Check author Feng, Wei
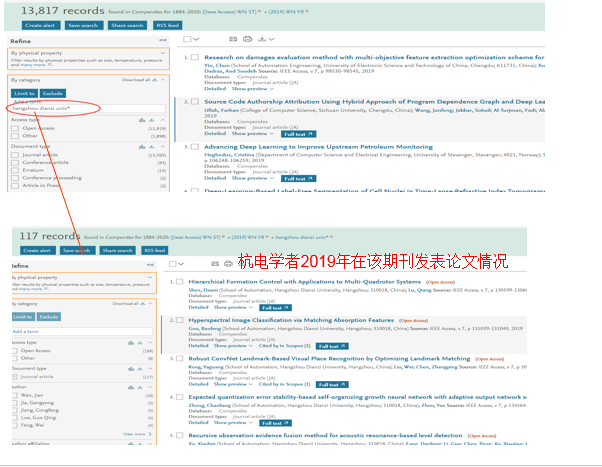Viewport: 602px width, 467px height. point(15,425)
